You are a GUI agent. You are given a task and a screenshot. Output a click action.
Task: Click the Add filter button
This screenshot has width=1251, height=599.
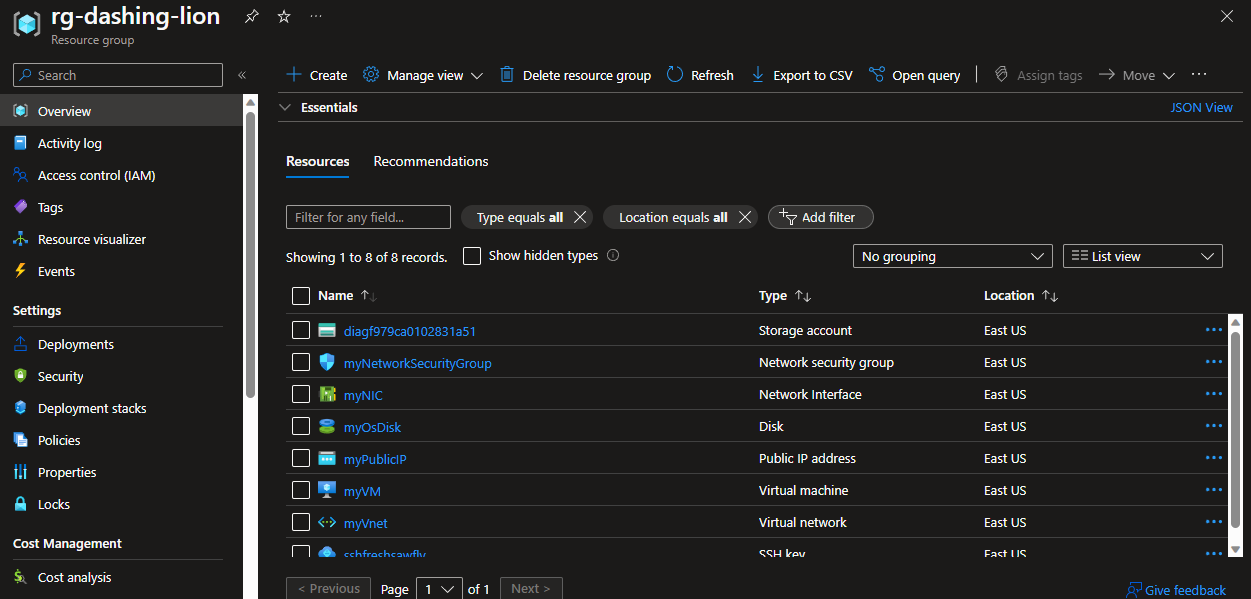point(820,217)
